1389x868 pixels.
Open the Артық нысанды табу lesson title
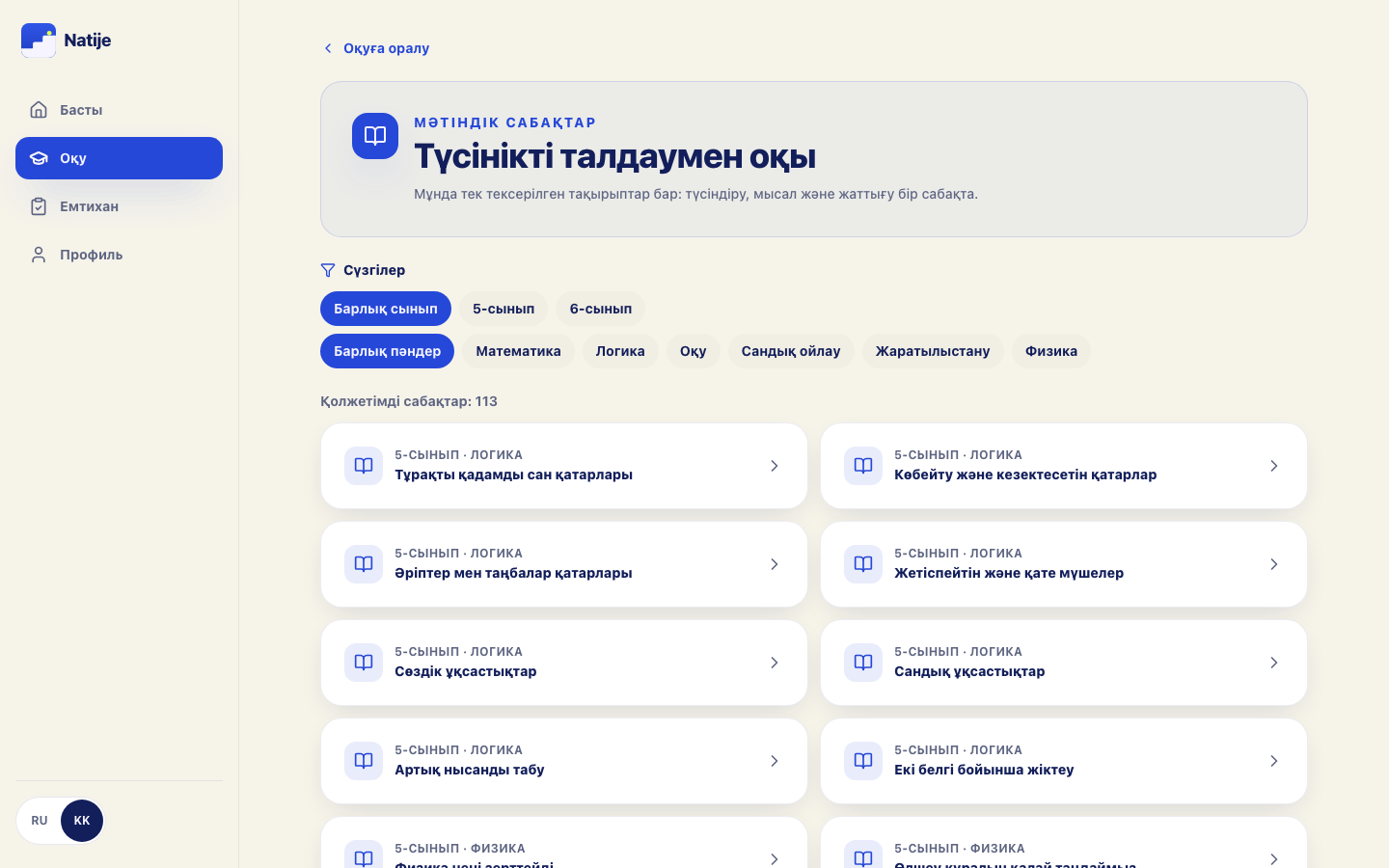pos(470,770)
